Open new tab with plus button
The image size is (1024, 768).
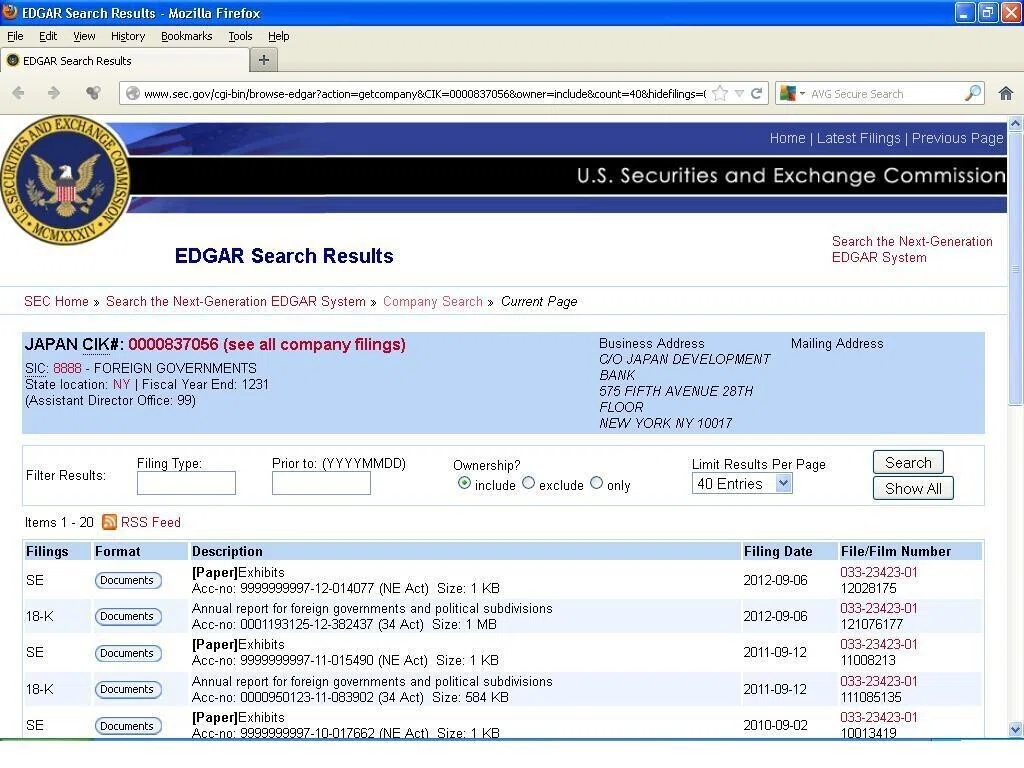[x=264, y=60]
